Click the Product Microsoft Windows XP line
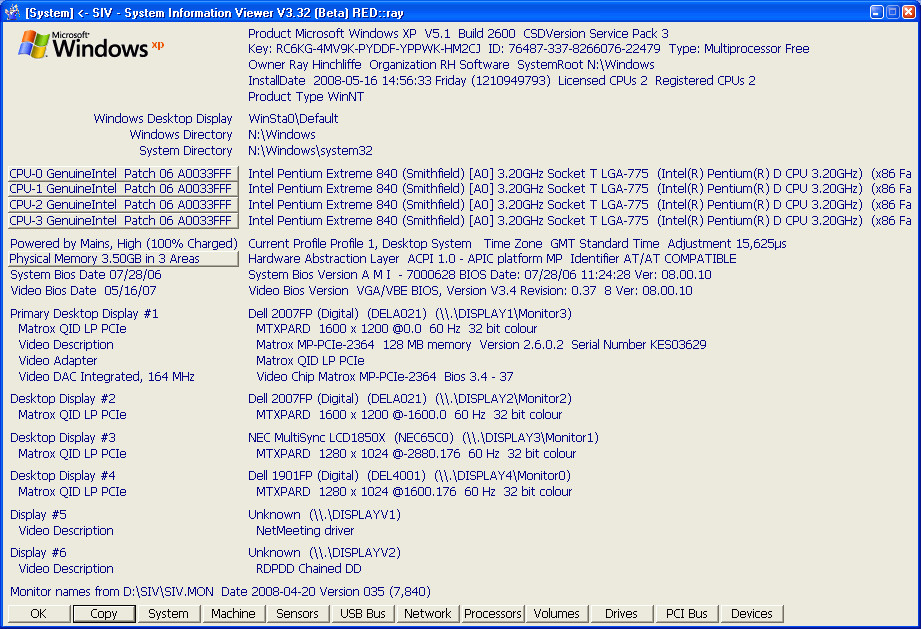921x629 pixels. 458,33
